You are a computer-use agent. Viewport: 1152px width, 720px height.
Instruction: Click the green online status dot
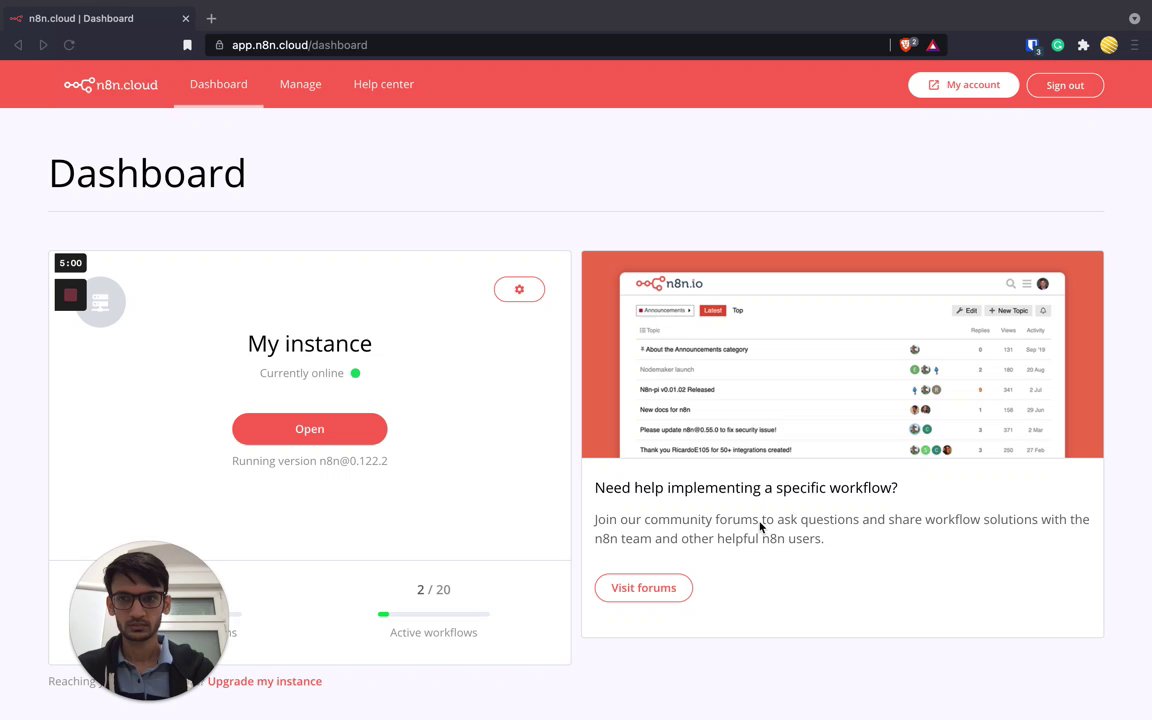point(356,373)
